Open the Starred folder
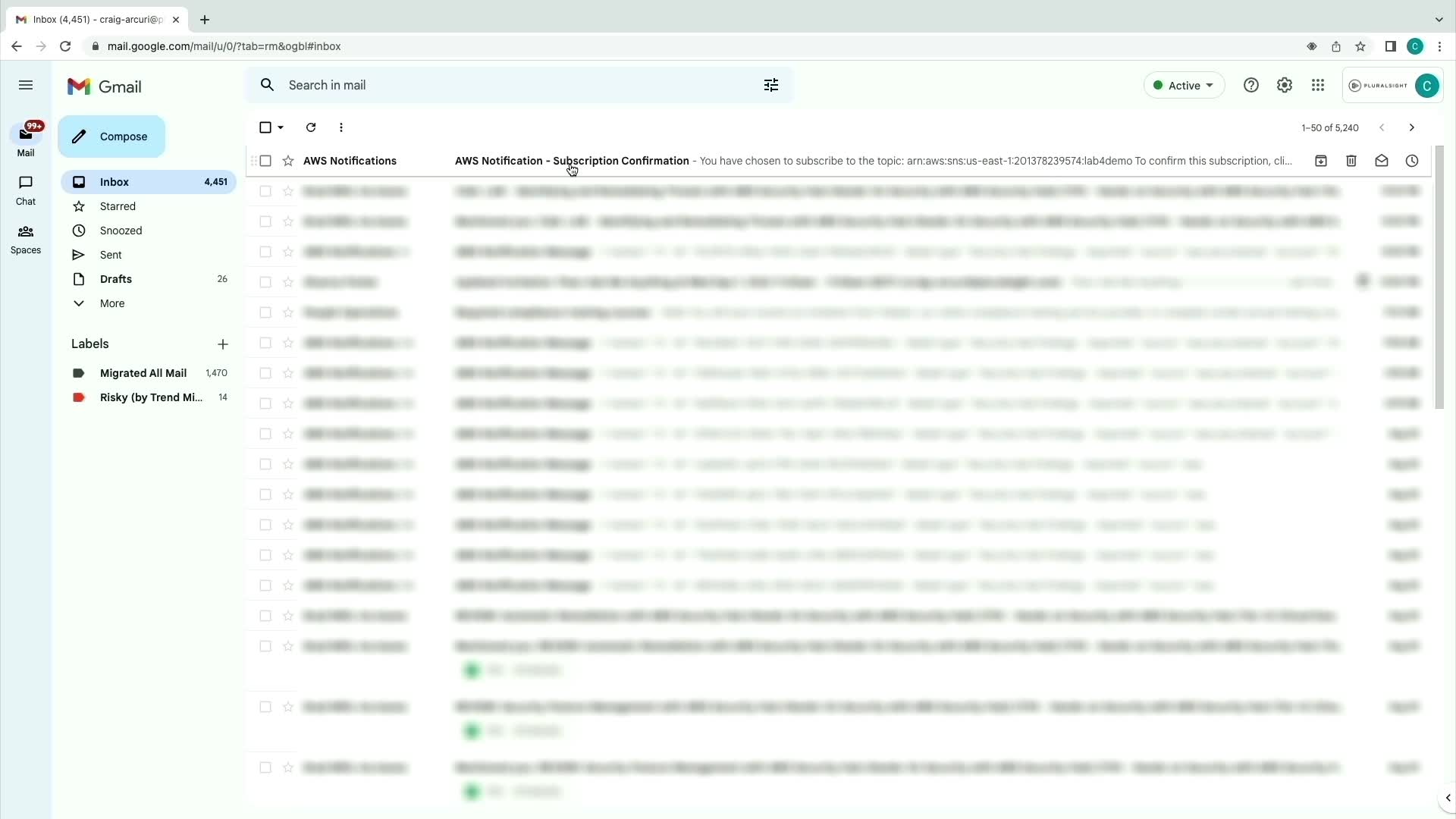 [118, 206]
